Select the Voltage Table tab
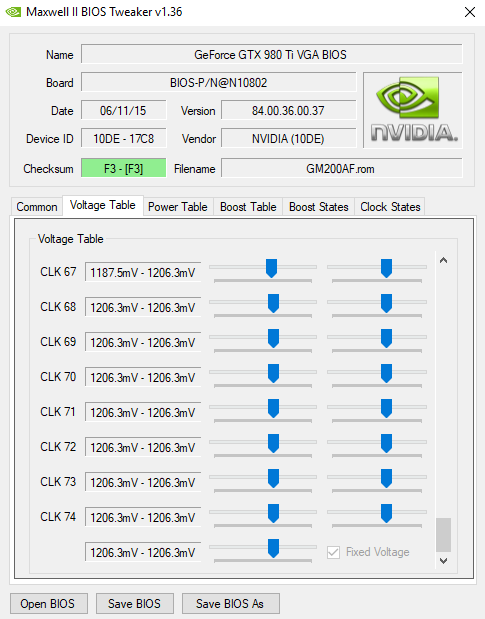 [x=103, y=205]
